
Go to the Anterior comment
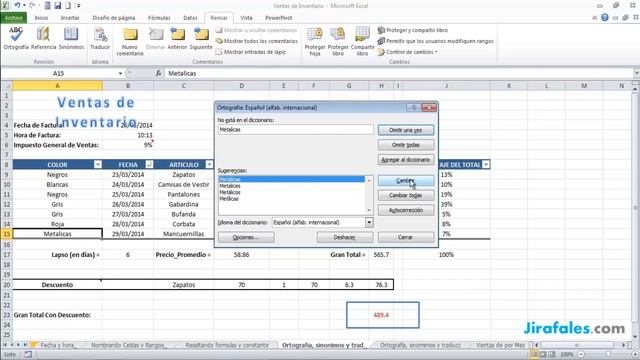(x=178, y=38)
